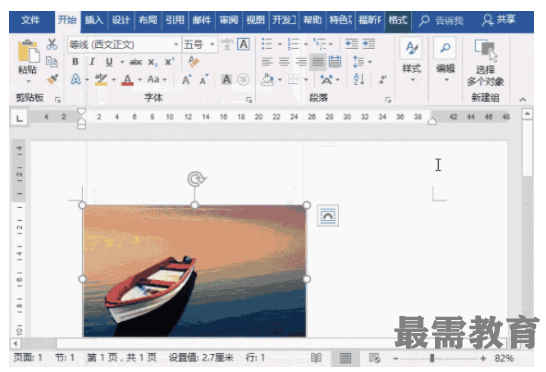546x372 pixels.
Task: Open shading paint bucket
Action: (x=267, y=80)
